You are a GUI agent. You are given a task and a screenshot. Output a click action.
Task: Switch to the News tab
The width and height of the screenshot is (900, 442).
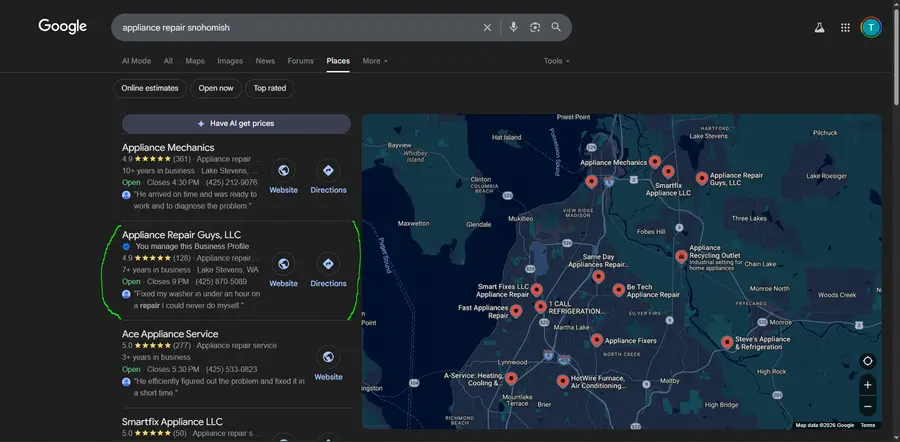pos(265,61)
